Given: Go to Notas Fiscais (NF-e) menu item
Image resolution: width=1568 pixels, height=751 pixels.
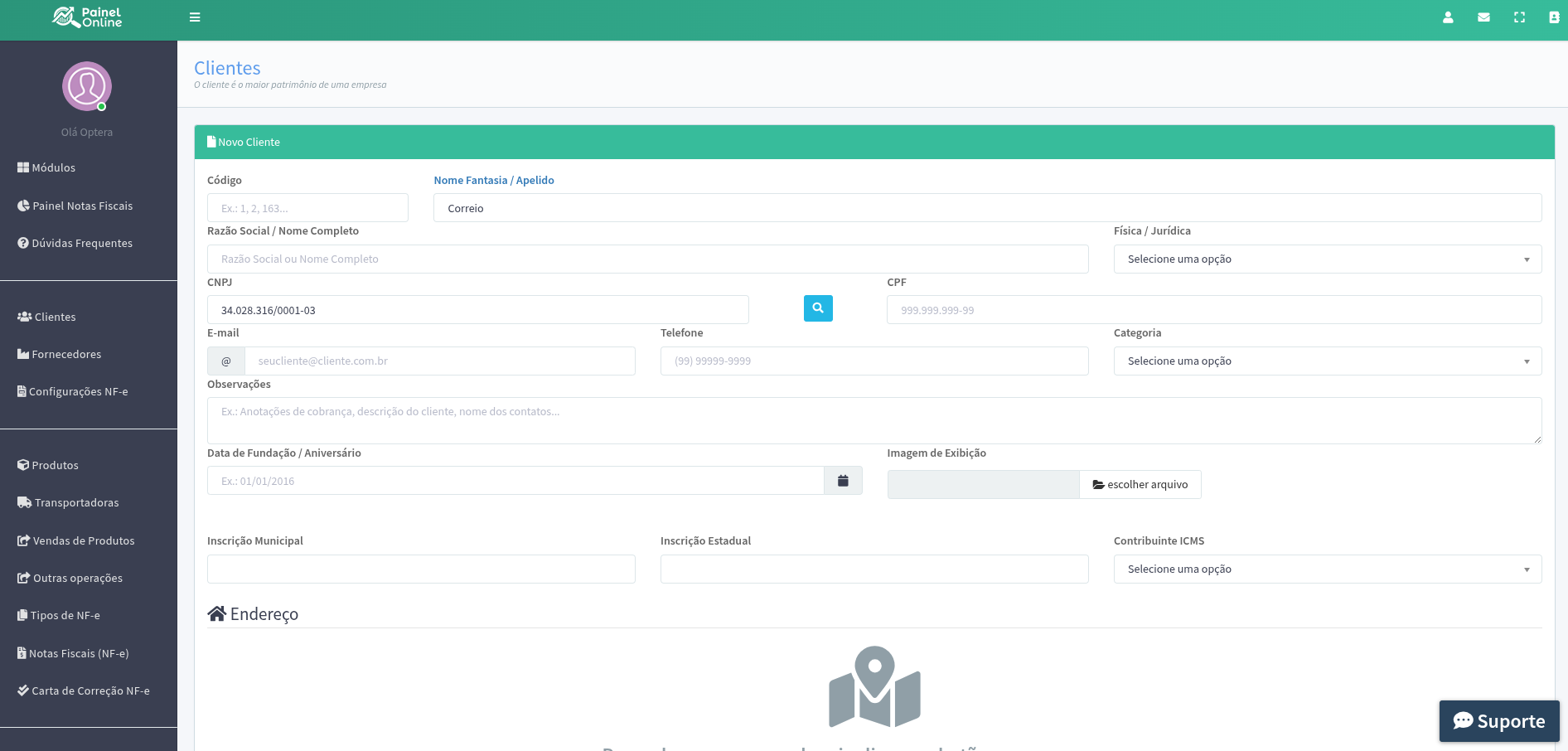Looking at the screenshot, I should 78,653.
